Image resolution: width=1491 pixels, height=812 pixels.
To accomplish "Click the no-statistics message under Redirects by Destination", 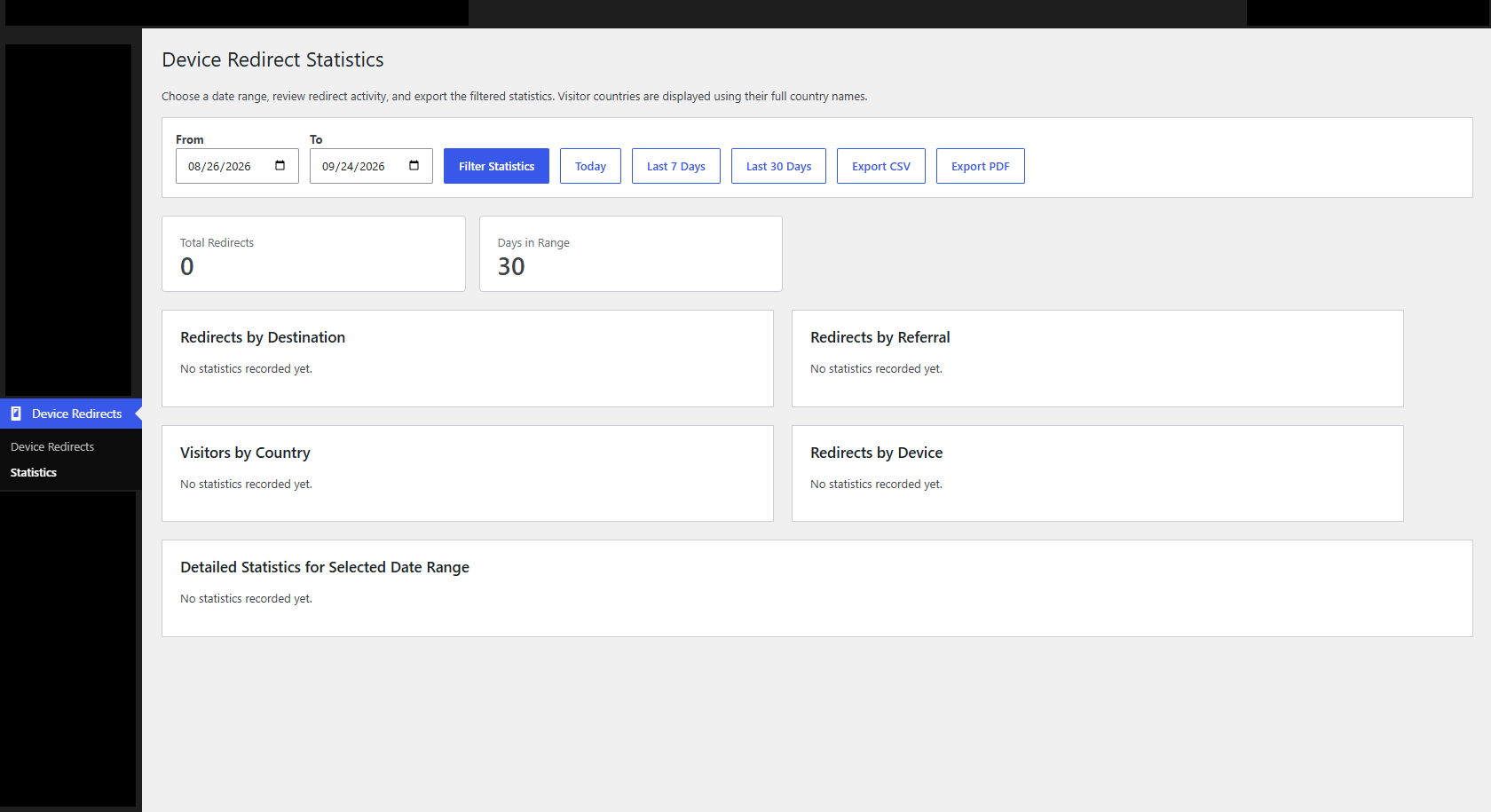I will pos(246,368).
